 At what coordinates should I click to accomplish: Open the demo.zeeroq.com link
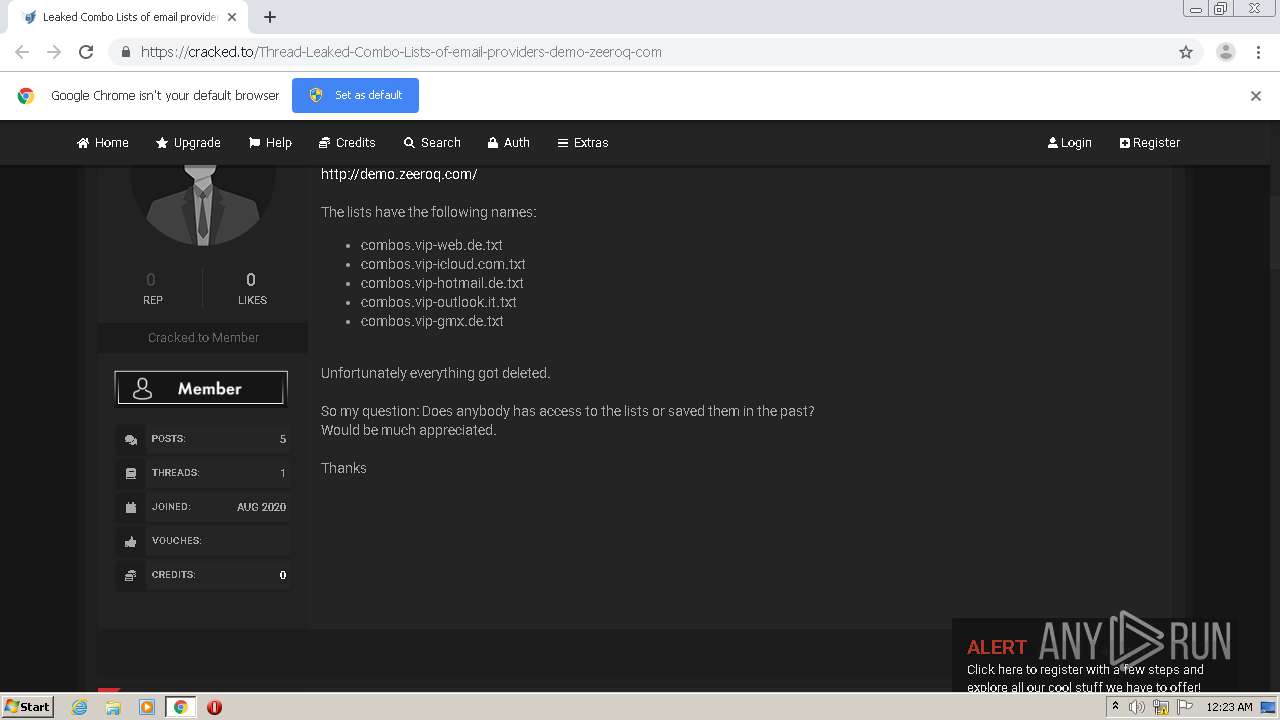[399, 174]
